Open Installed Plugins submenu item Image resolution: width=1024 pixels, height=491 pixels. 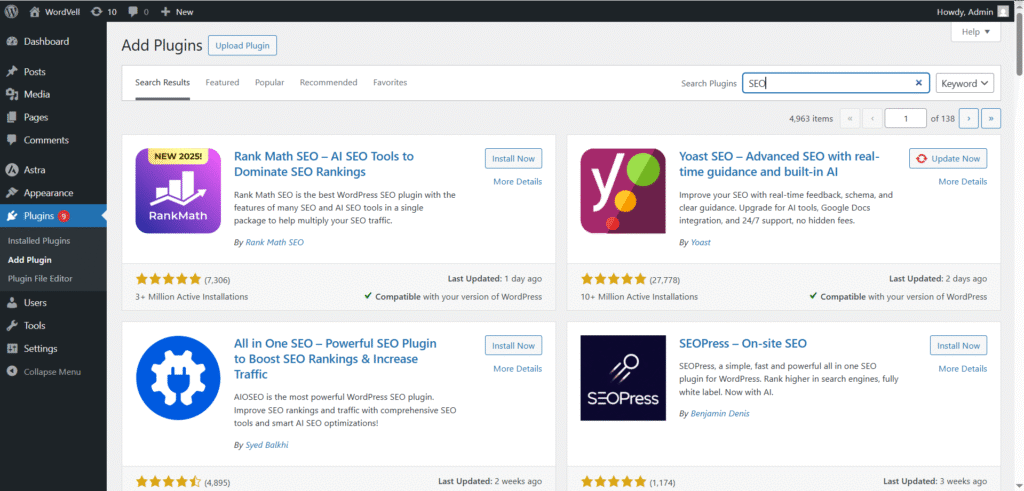[x=39, y=241]
